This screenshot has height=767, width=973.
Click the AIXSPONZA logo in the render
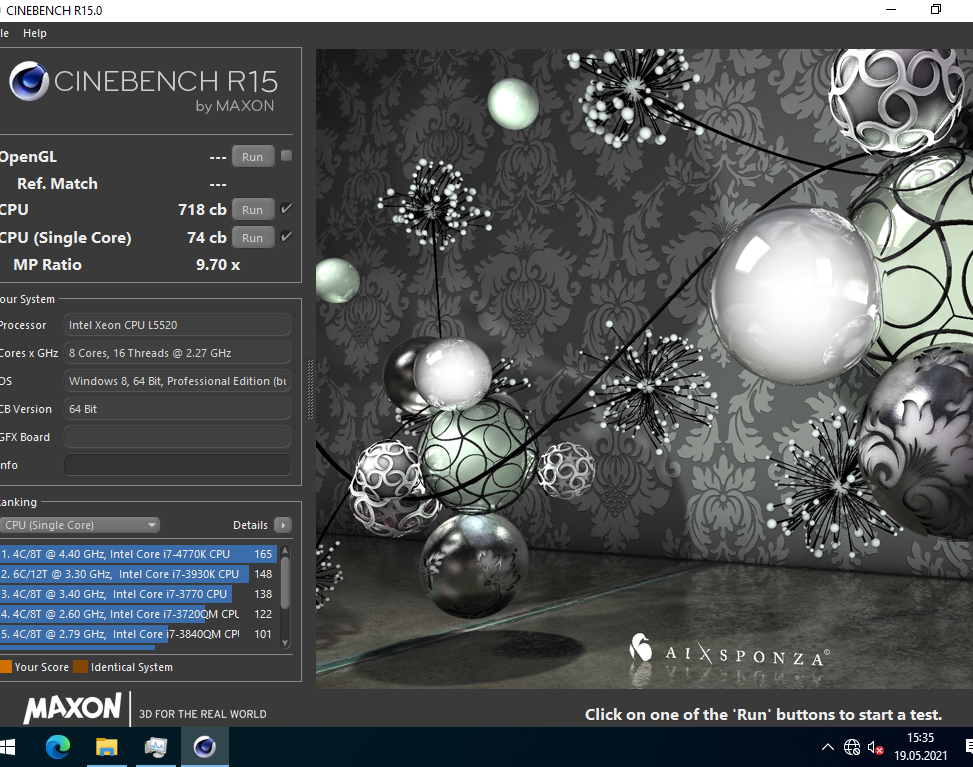(x=729, y=650)
